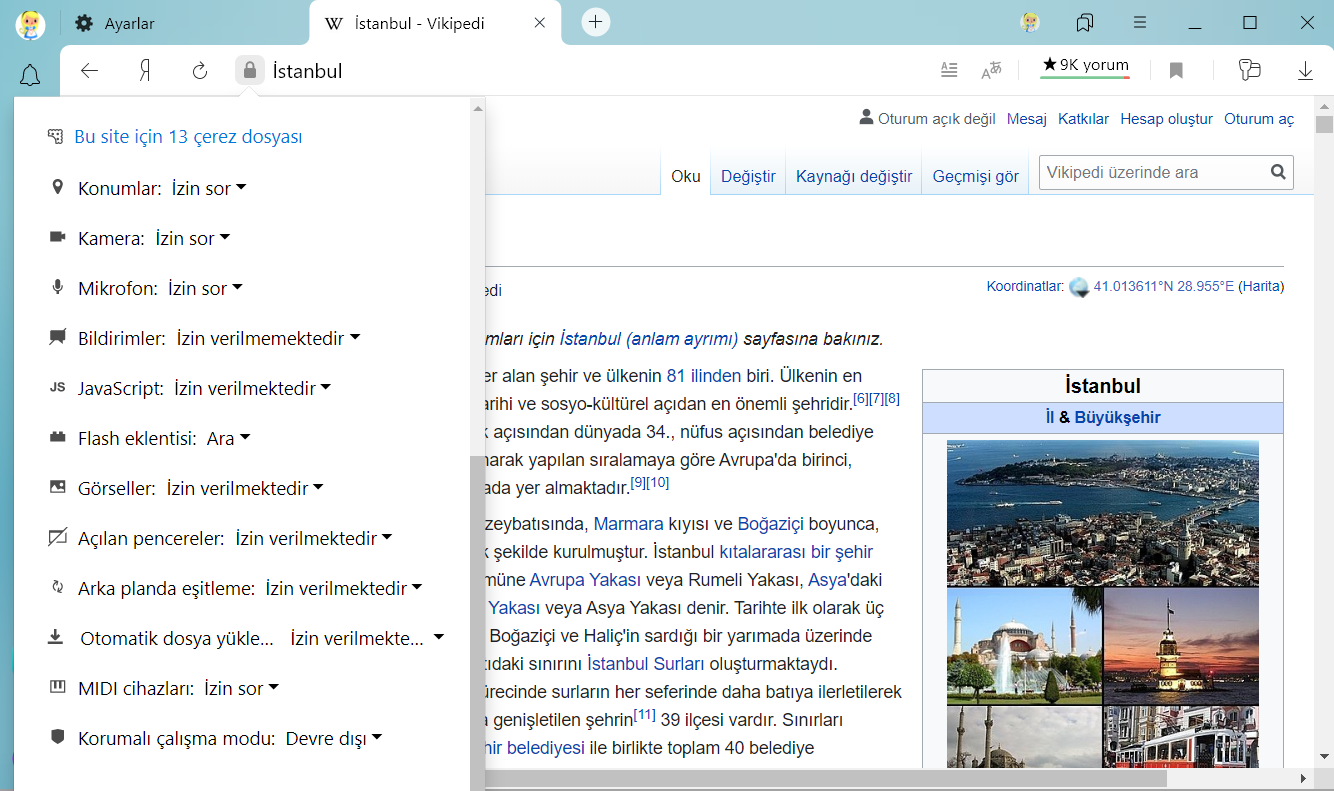This screenshot has width=1334, height=791.
Task: Click the download icon beside Otomatik dosya yükleme
Action: (56, 637)
